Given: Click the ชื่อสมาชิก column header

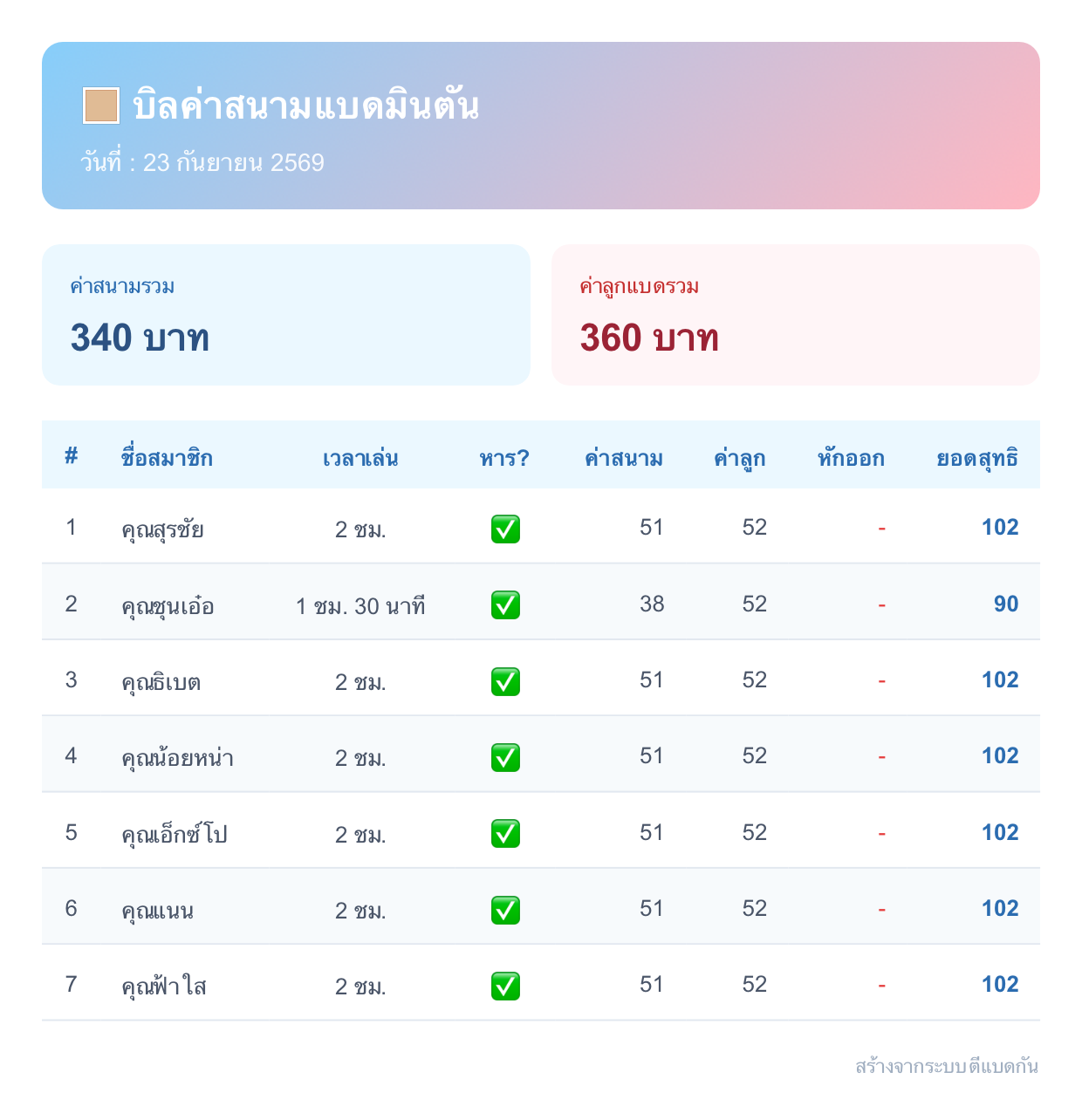Looking at the screenshot, I should 167,457.
